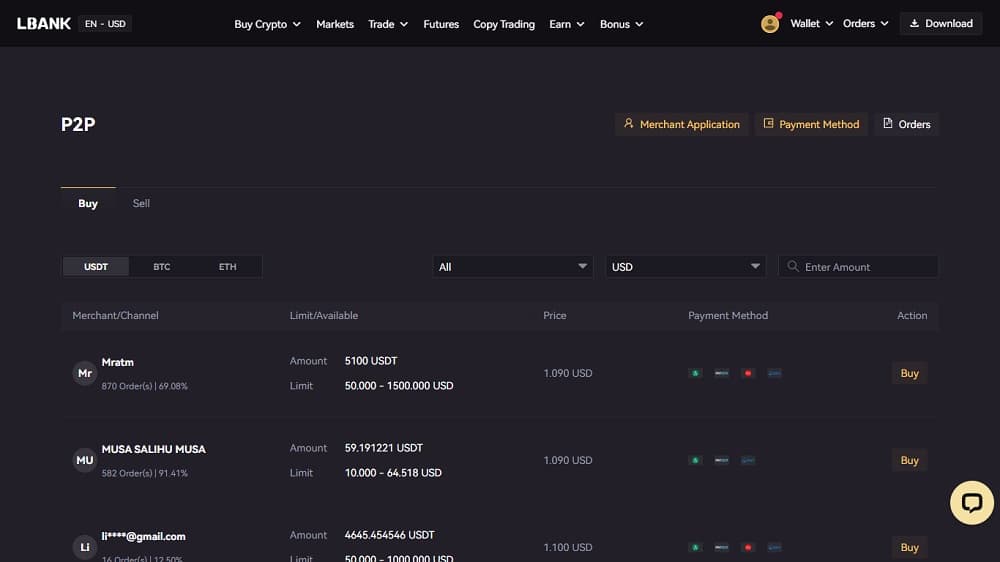Click Buy for merchant Mratm
Viewport: 1000px width, 562px height.
[x=909, y=373]
